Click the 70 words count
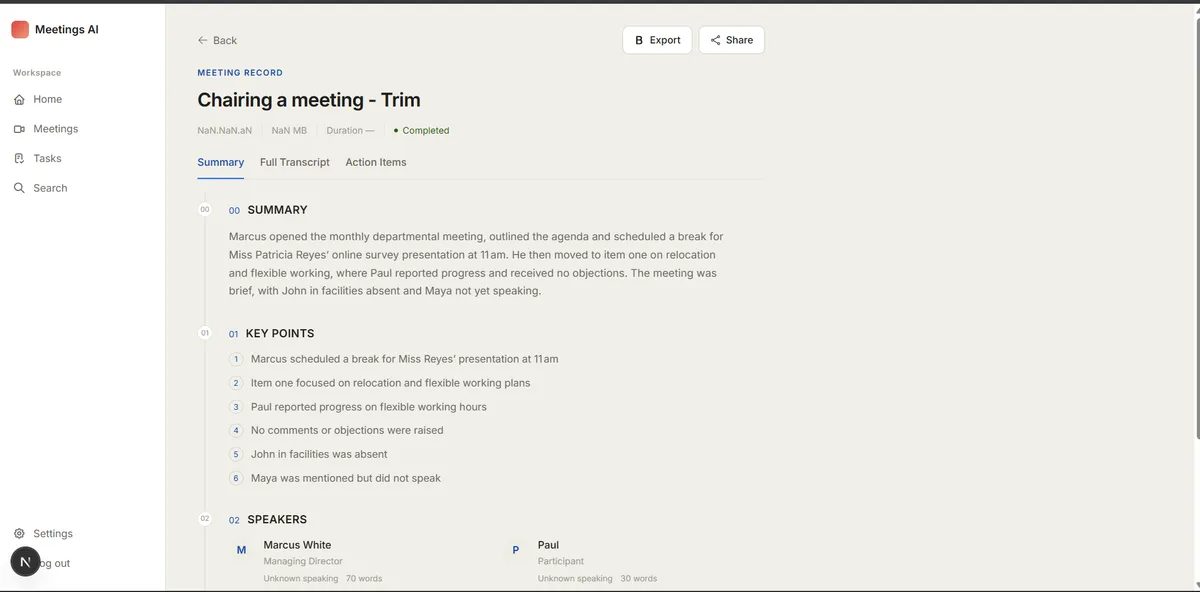The image size is (1200, 592). (364, 578)
